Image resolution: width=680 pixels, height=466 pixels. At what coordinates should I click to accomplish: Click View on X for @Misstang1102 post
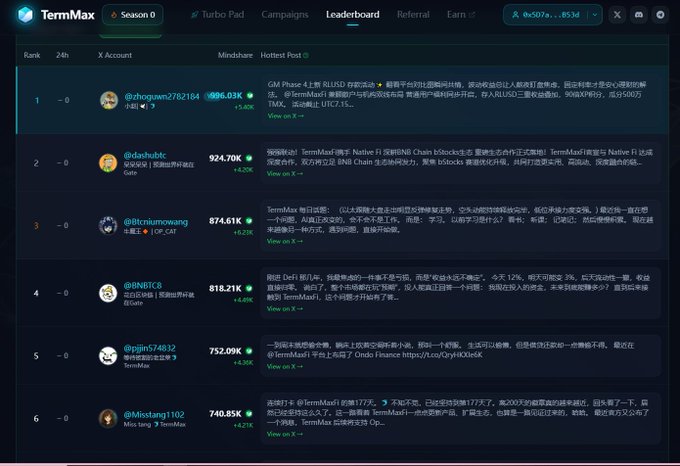point(285,434)
